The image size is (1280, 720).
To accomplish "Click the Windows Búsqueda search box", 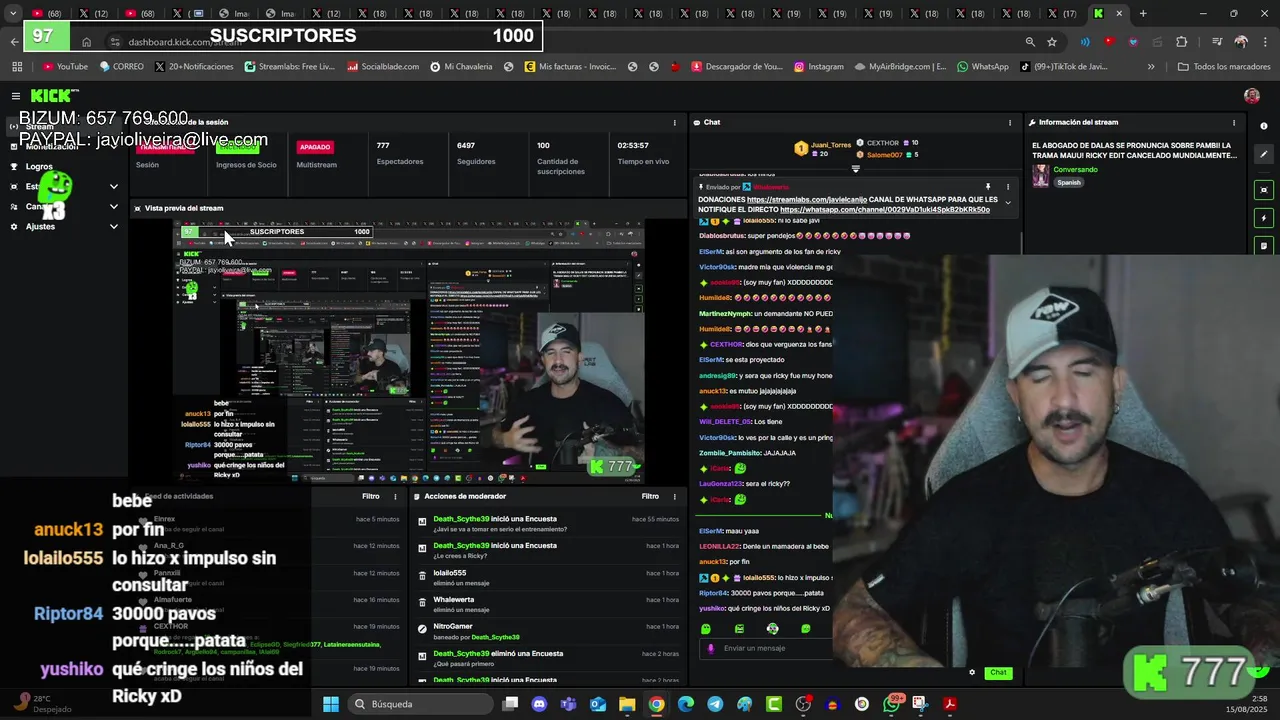I will (420, 704).
